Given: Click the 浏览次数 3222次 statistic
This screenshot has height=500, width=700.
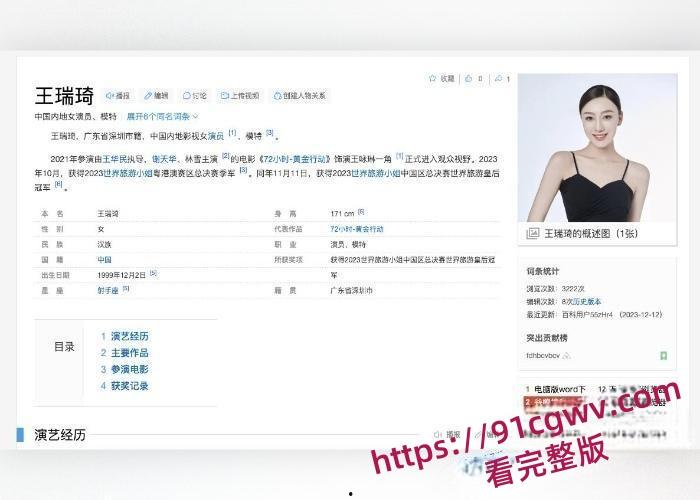Looking at the screenshot, I should pos(555,289).
